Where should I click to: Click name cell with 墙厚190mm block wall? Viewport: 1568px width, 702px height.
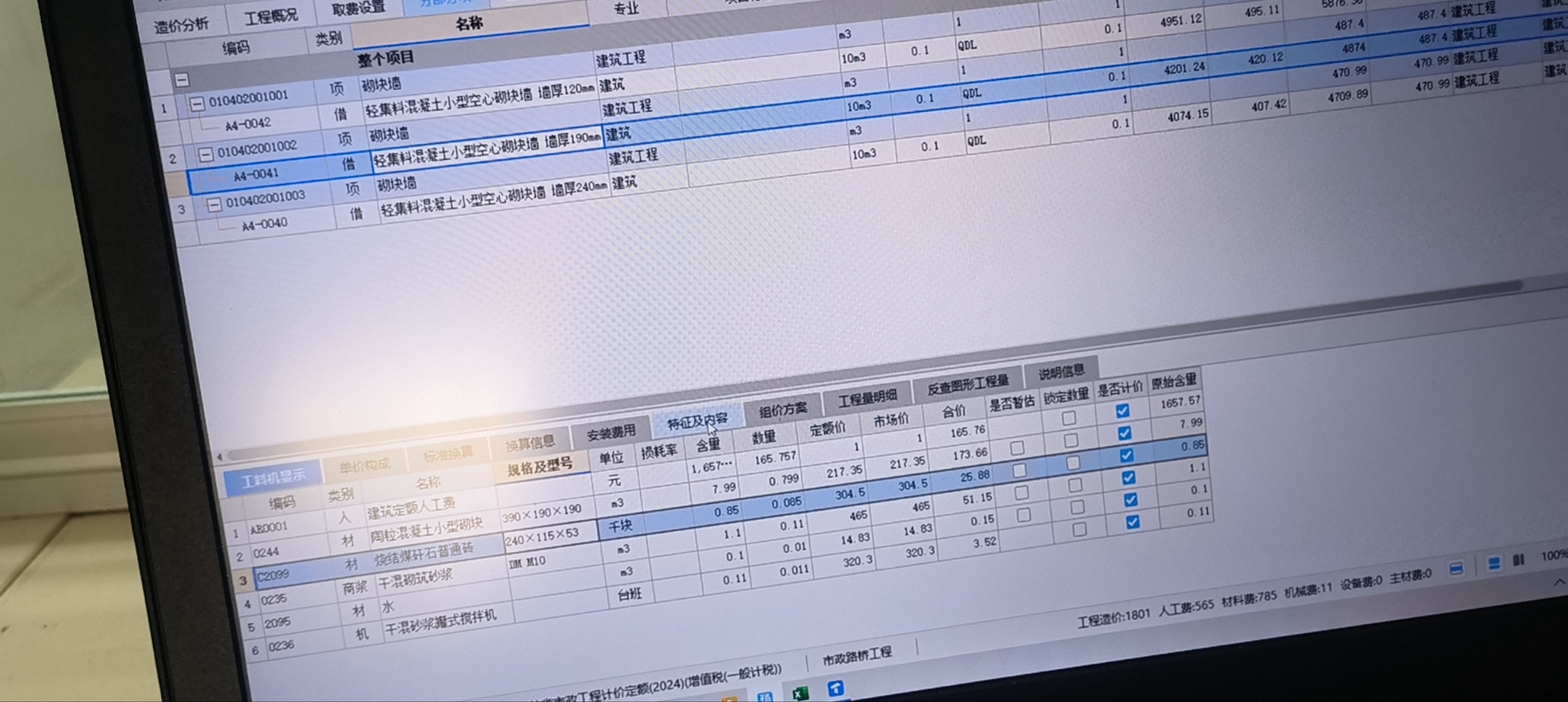(x=488, y=149)
